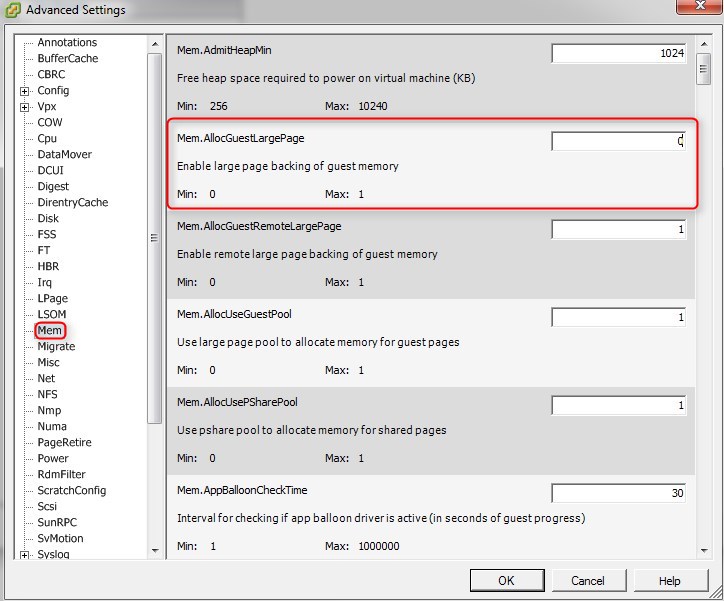
Task: Select Mem in the settings tree
Action: click(x=50, y=330)
